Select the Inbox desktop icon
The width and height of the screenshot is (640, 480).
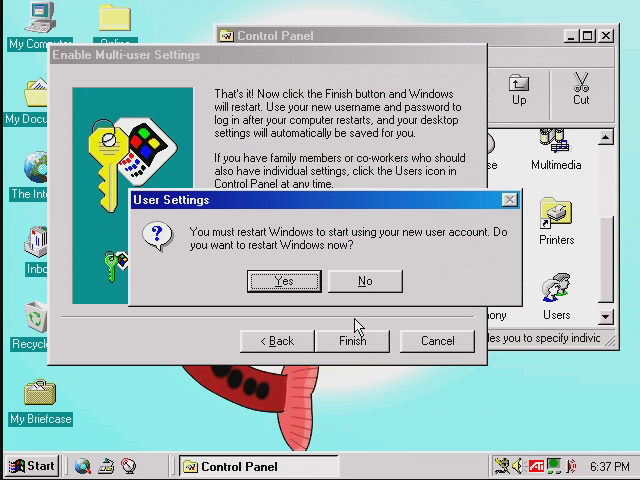(x=36, y=251)
